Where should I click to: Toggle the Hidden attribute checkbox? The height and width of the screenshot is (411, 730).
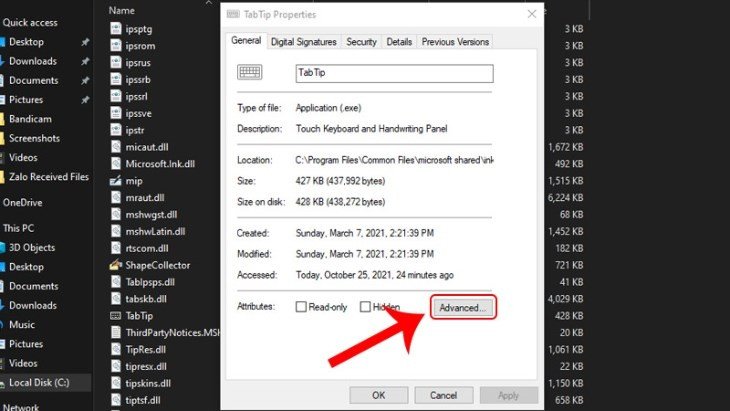[x=366, y=307]
